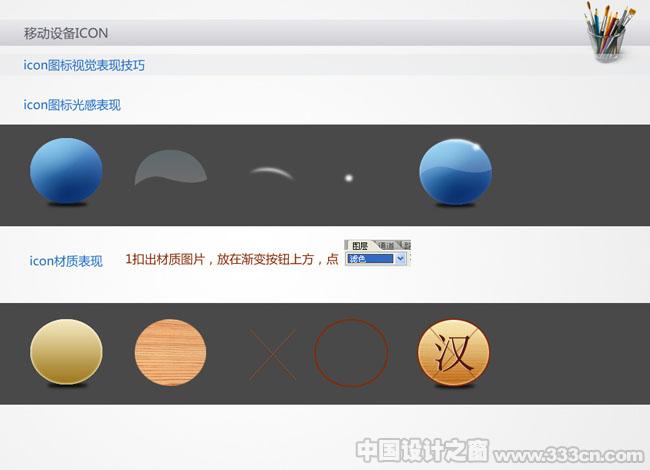Image resolution: width=650 pixels, height=470 pixels.
Task: Switch to the 图层 tab
Action: 360,245
